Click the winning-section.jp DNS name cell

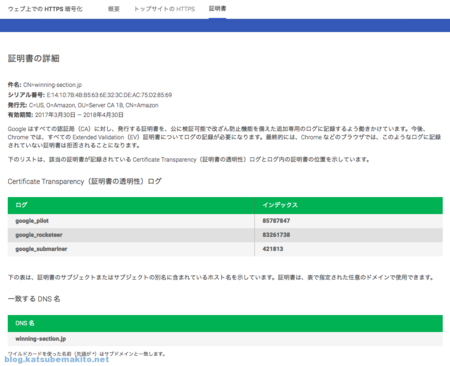tap(225, 339)
